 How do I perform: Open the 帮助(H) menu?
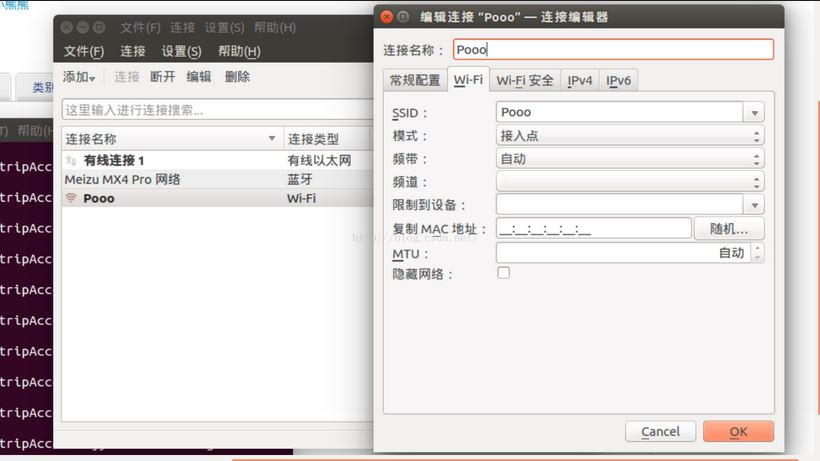click(x=239, y=51)
